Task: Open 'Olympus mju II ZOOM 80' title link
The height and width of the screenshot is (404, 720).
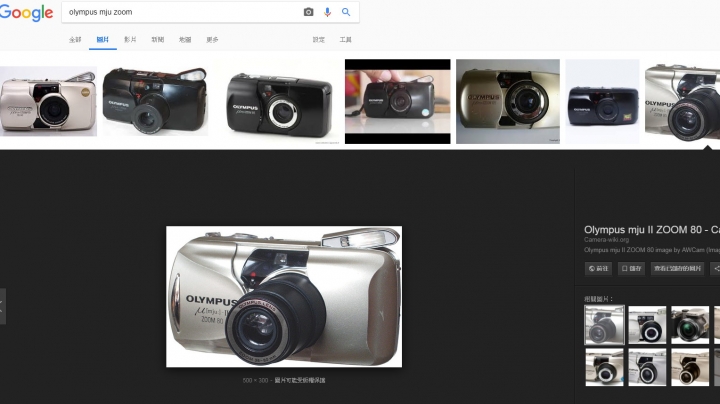Action: (x=652, y=230)
